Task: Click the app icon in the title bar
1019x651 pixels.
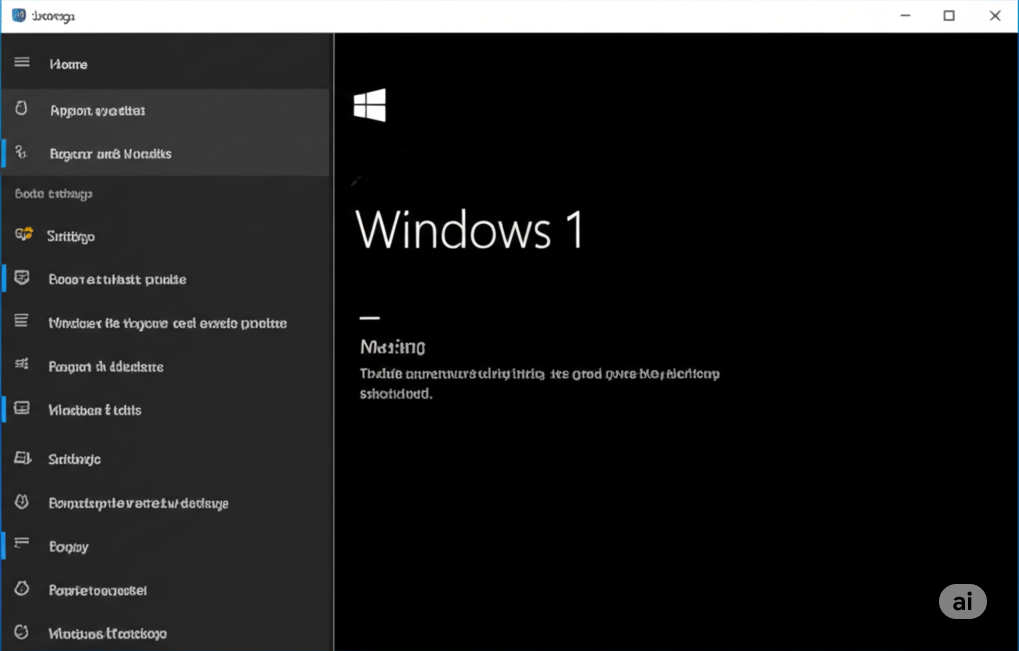Action: 19,15
